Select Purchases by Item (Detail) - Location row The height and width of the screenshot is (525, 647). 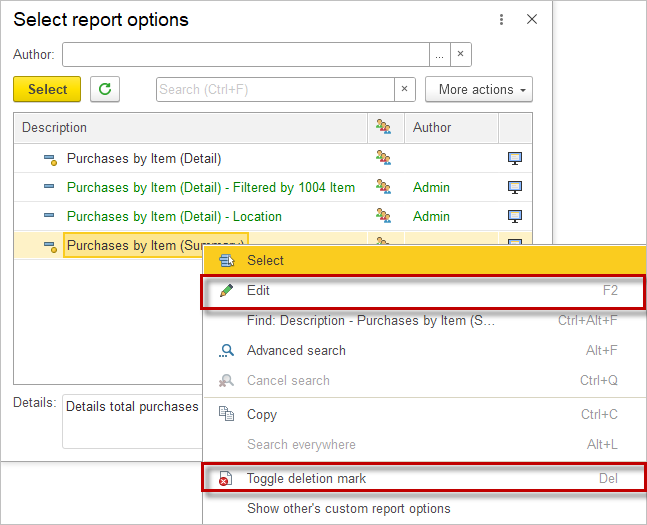click(x=174, y=216)
